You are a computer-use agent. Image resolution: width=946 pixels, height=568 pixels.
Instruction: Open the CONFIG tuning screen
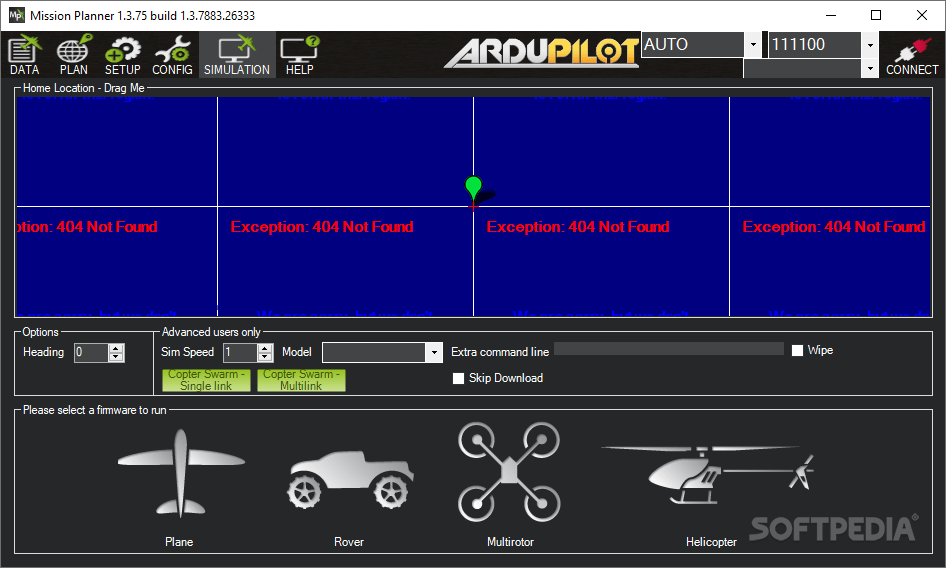pos(172,55)
